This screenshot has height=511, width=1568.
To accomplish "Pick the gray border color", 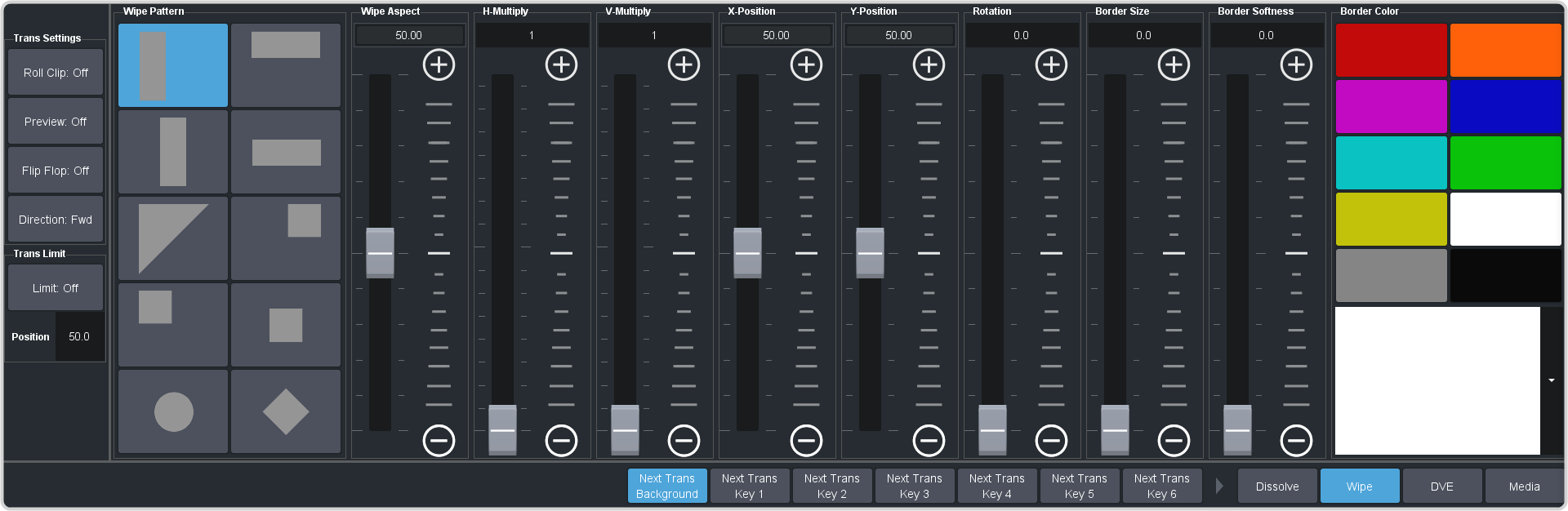I will (x=1392, y=275).
